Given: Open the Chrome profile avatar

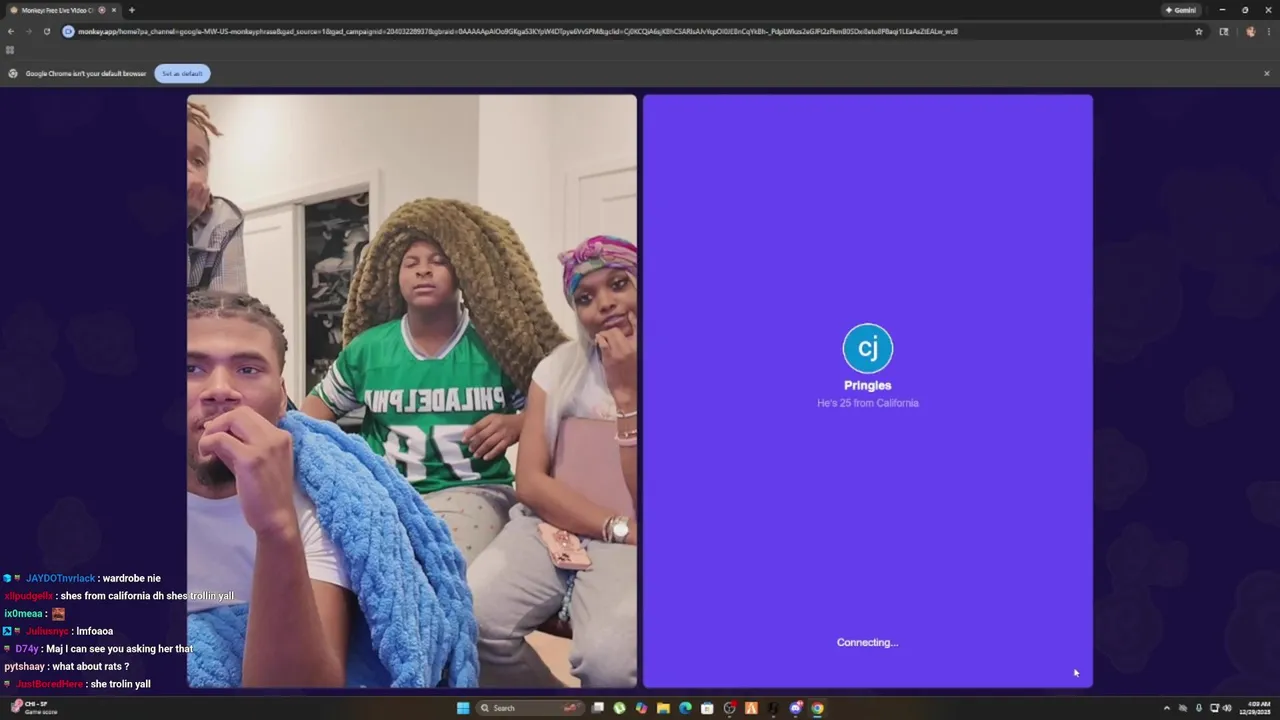Looking at the screenshot, I should point(1250,31).
